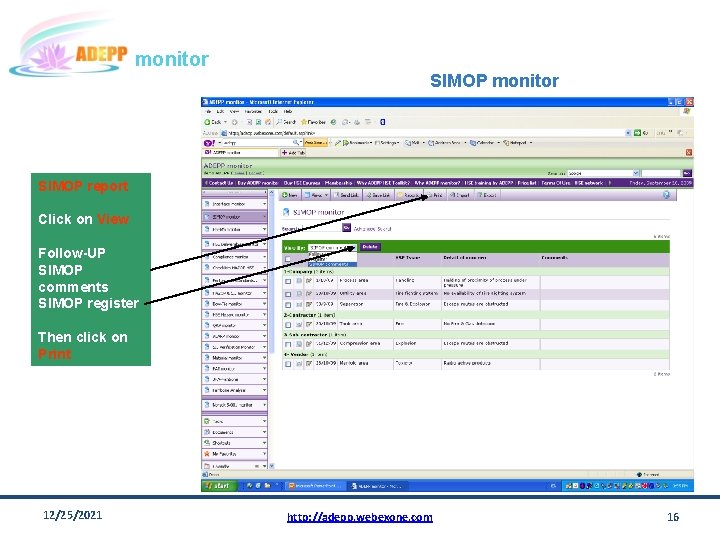Click the Help question mark icon in the list toolbar
Screen dimensions: 720x540
[x=666, y=195]
